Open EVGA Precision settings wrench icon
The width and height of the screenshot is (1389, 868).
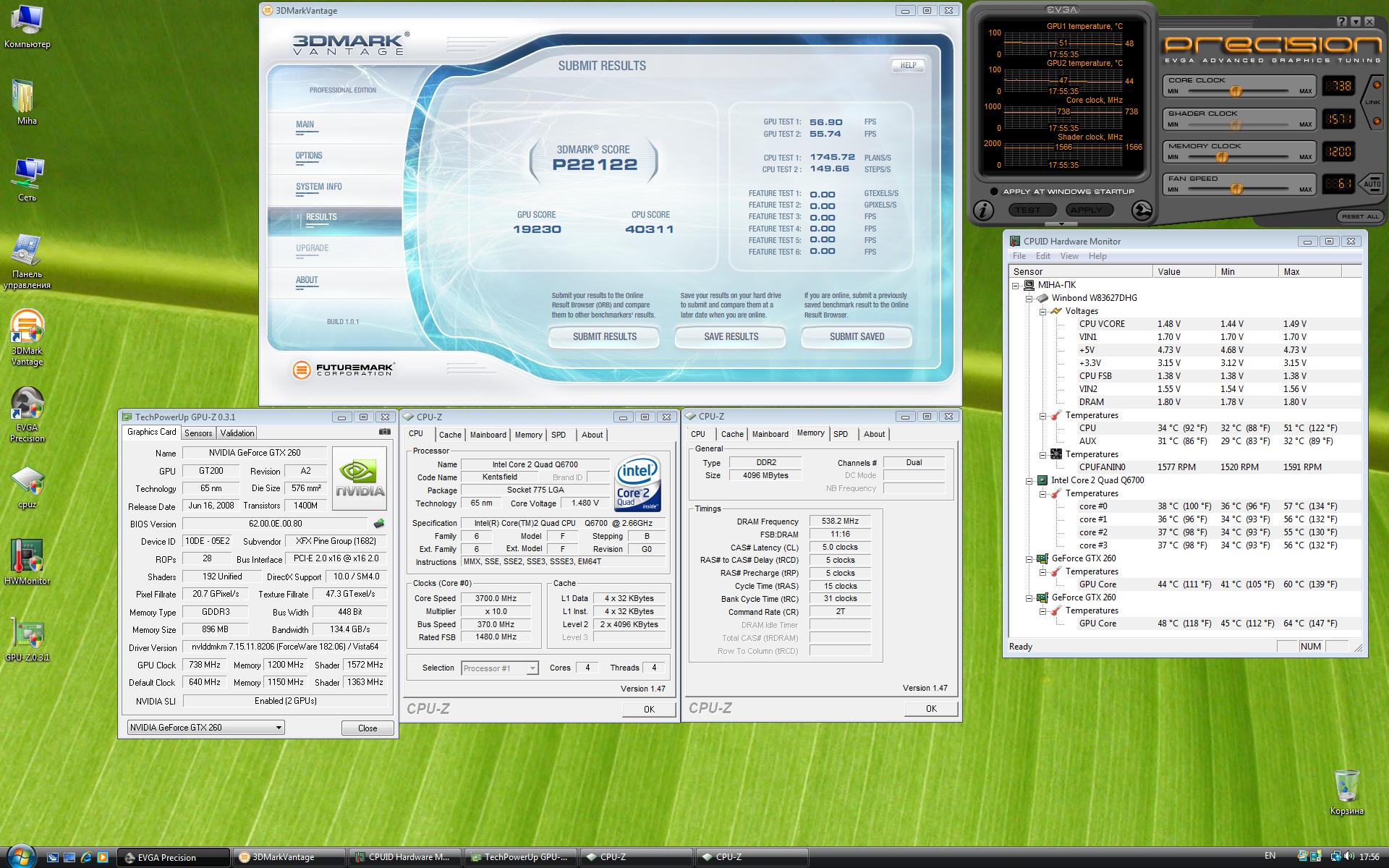pos(1142,210)
